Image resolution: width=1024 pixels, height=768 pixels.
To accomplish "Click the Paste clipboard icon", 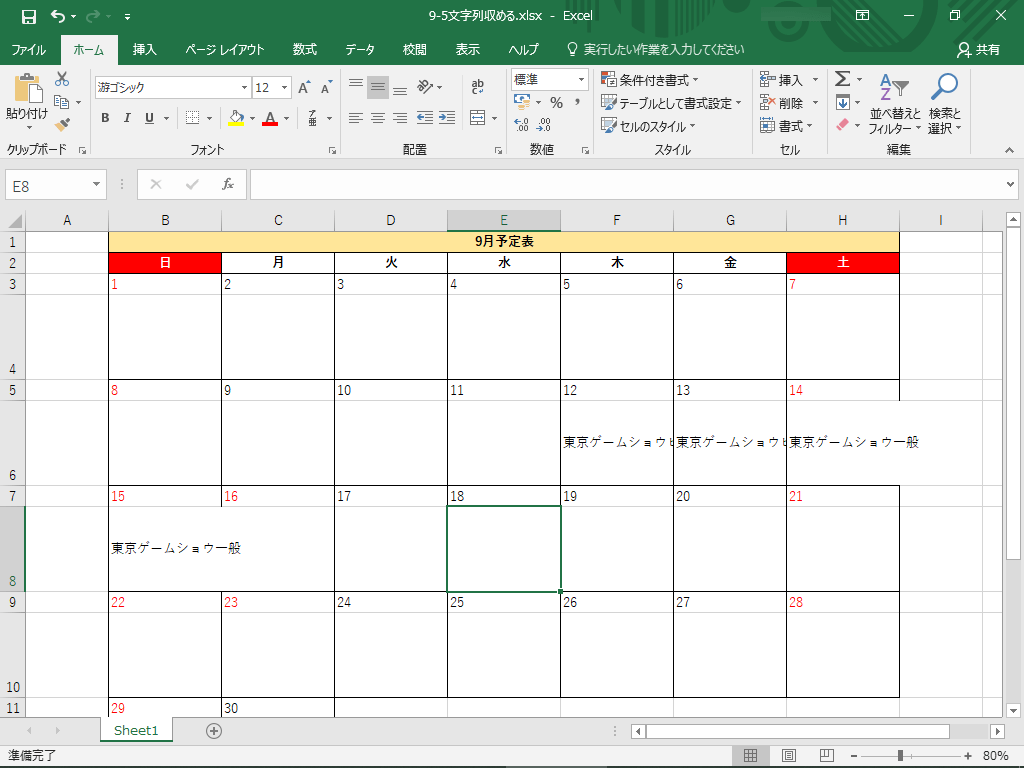I will (x=27, y=89).
